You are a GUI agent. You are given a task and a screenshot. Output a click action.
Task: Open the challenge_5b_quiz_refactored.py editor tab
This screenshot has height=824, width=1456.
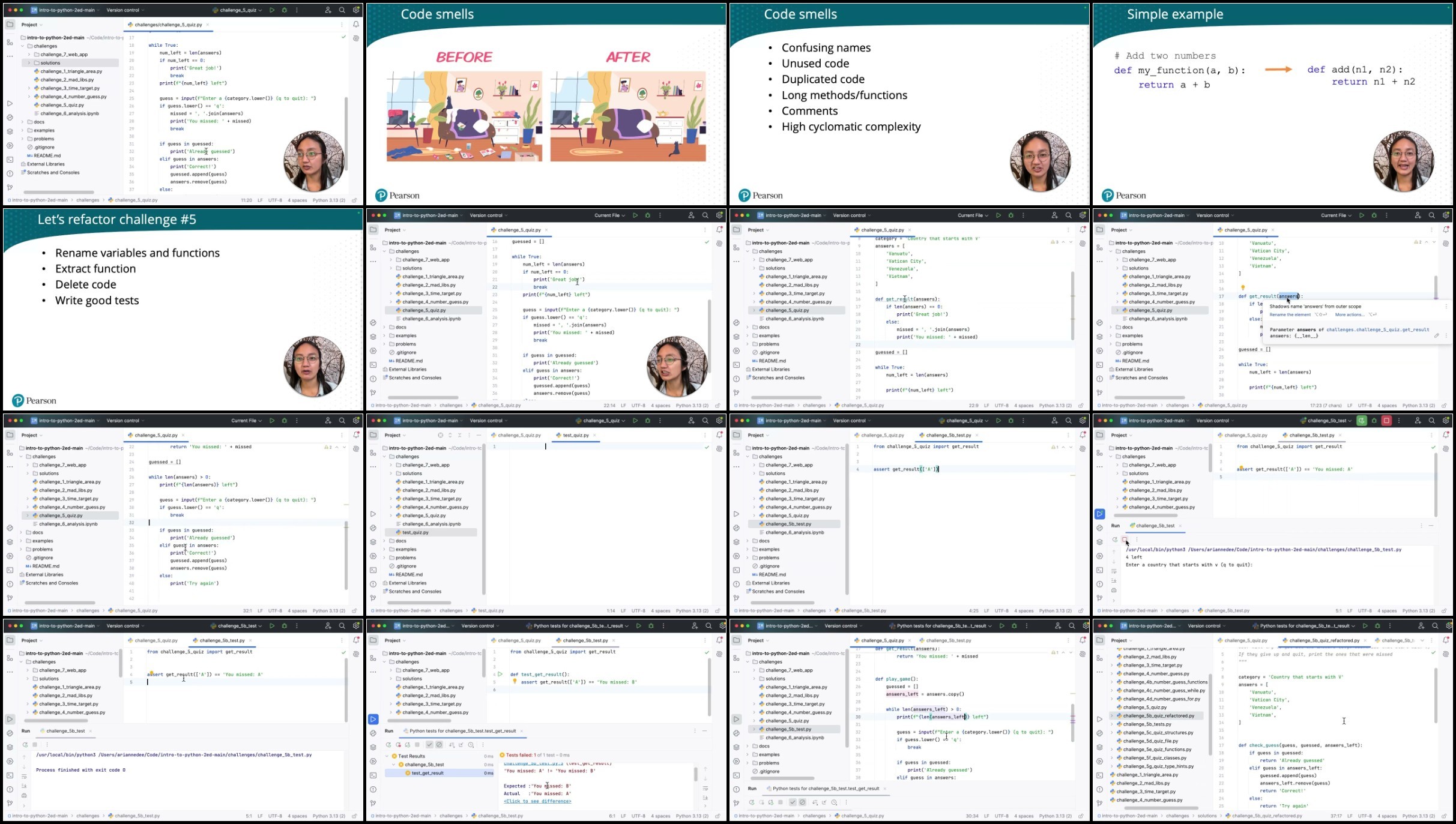point(1325,640)
